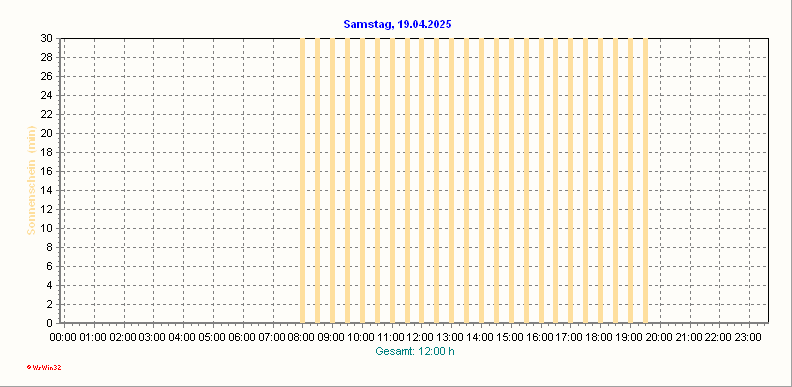Image resolution: width=792 pixels, height=387 pixels.
Task: Click the 23:00 time axis label
Action: tap(749, 337)
